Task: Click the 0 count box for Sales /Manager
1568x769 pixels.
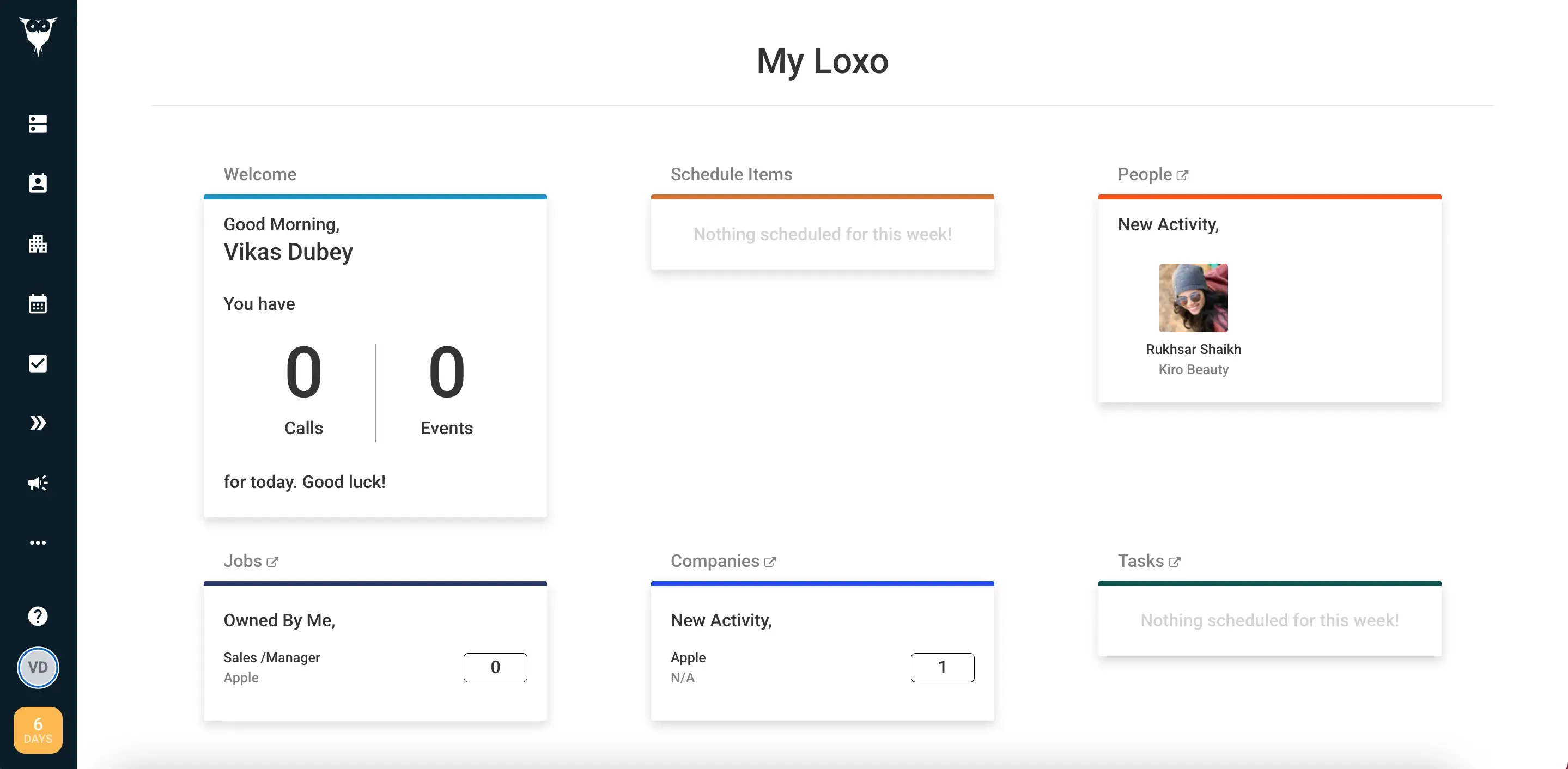Action: [x=495, y=667]
